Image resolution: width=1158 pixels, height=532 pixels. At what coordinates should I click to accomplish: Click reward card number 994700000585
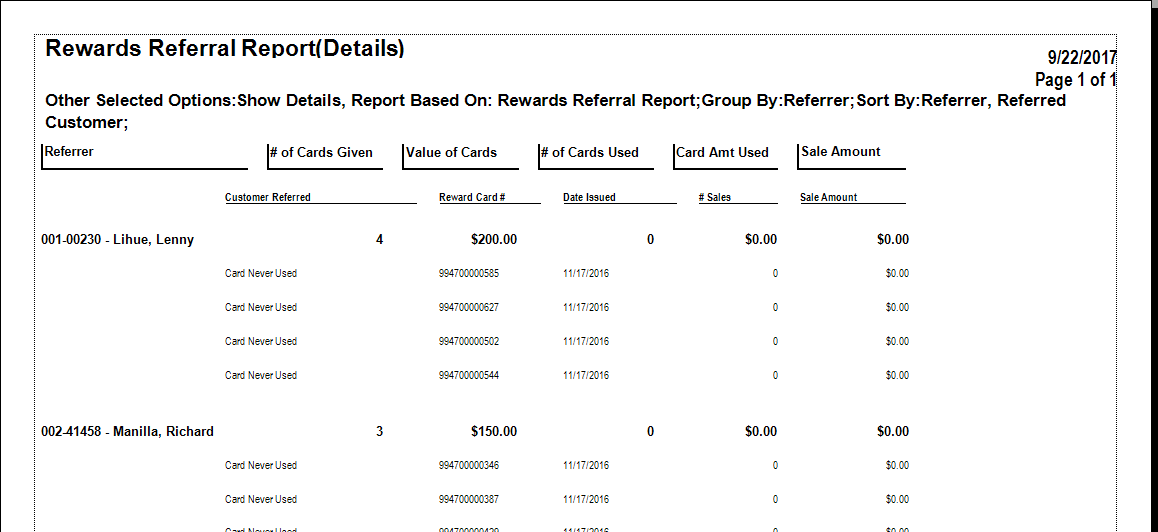click(468, 274)
